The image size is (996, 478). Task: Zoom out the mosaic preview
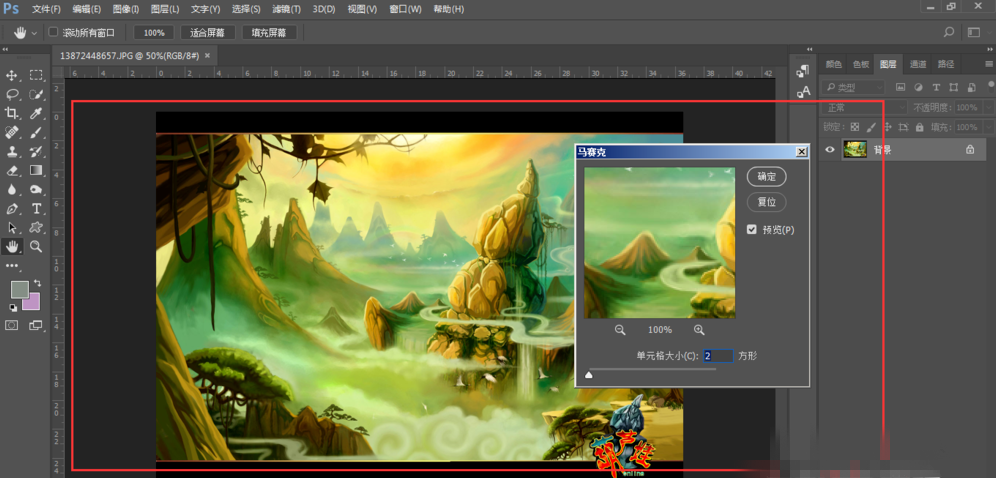coord(620,330)
